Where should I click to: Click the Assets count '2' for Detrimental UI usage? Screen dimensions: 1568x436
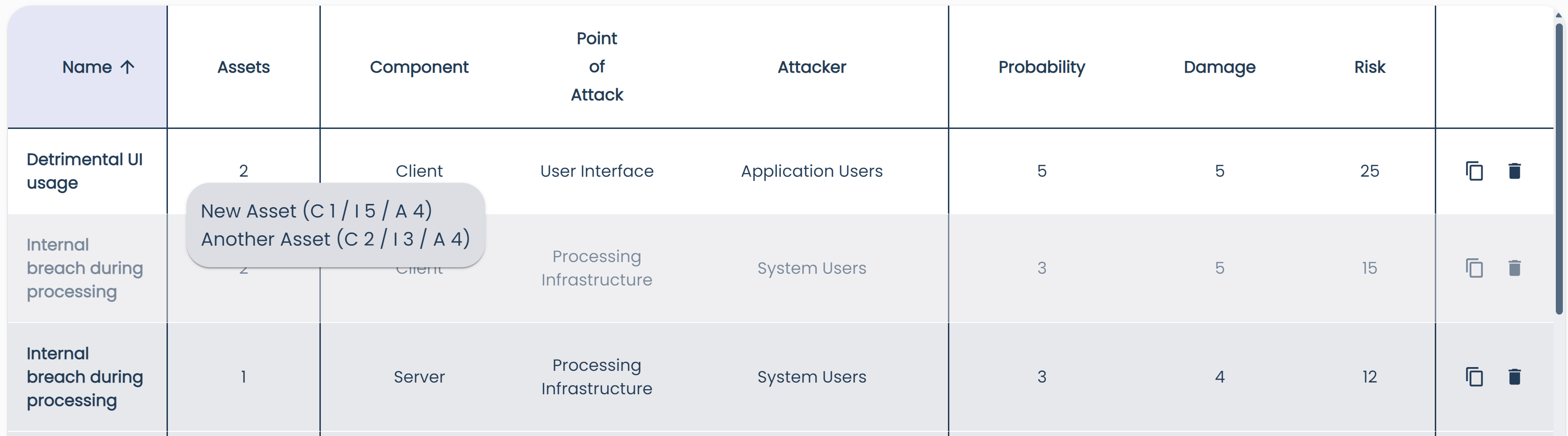coord(243,171)
